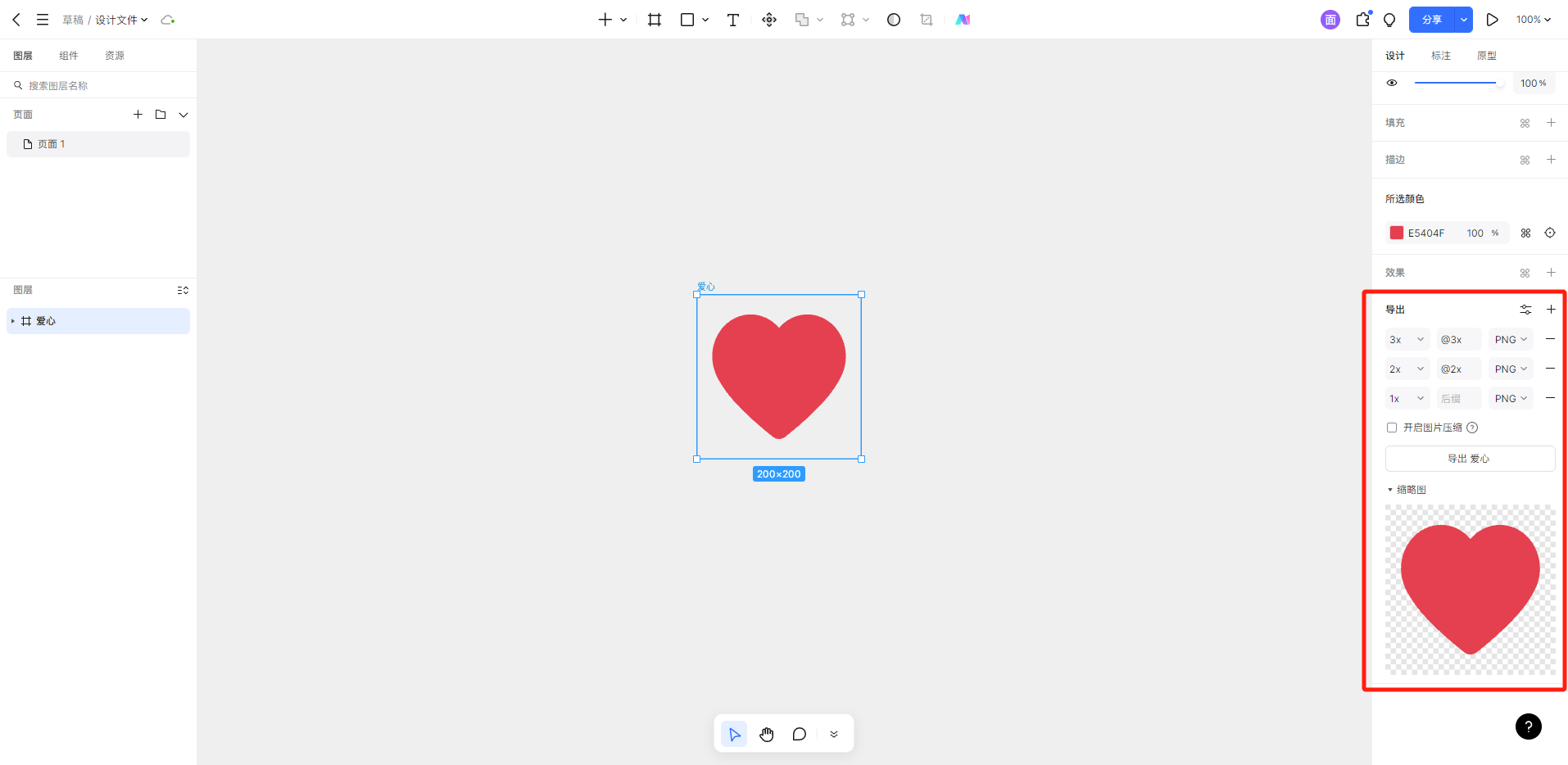This screenshot has width=1568, height=765.
Task: Switch to the 原型 tab
Action: pyautogui.click(x=1487, y=56)
